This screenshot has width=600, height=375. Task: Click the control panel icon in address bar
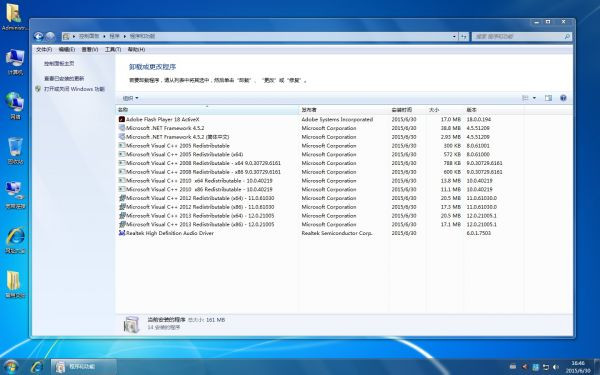point(66,36)
